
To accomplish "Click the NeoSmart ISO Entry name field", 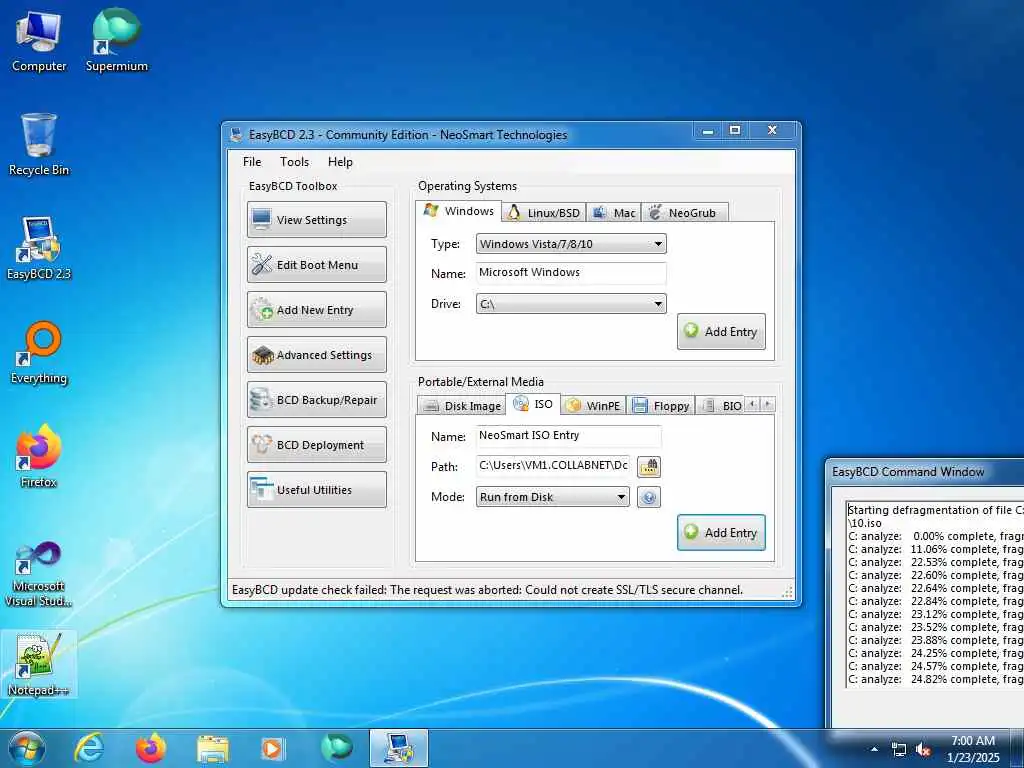I will click(568, 436).
